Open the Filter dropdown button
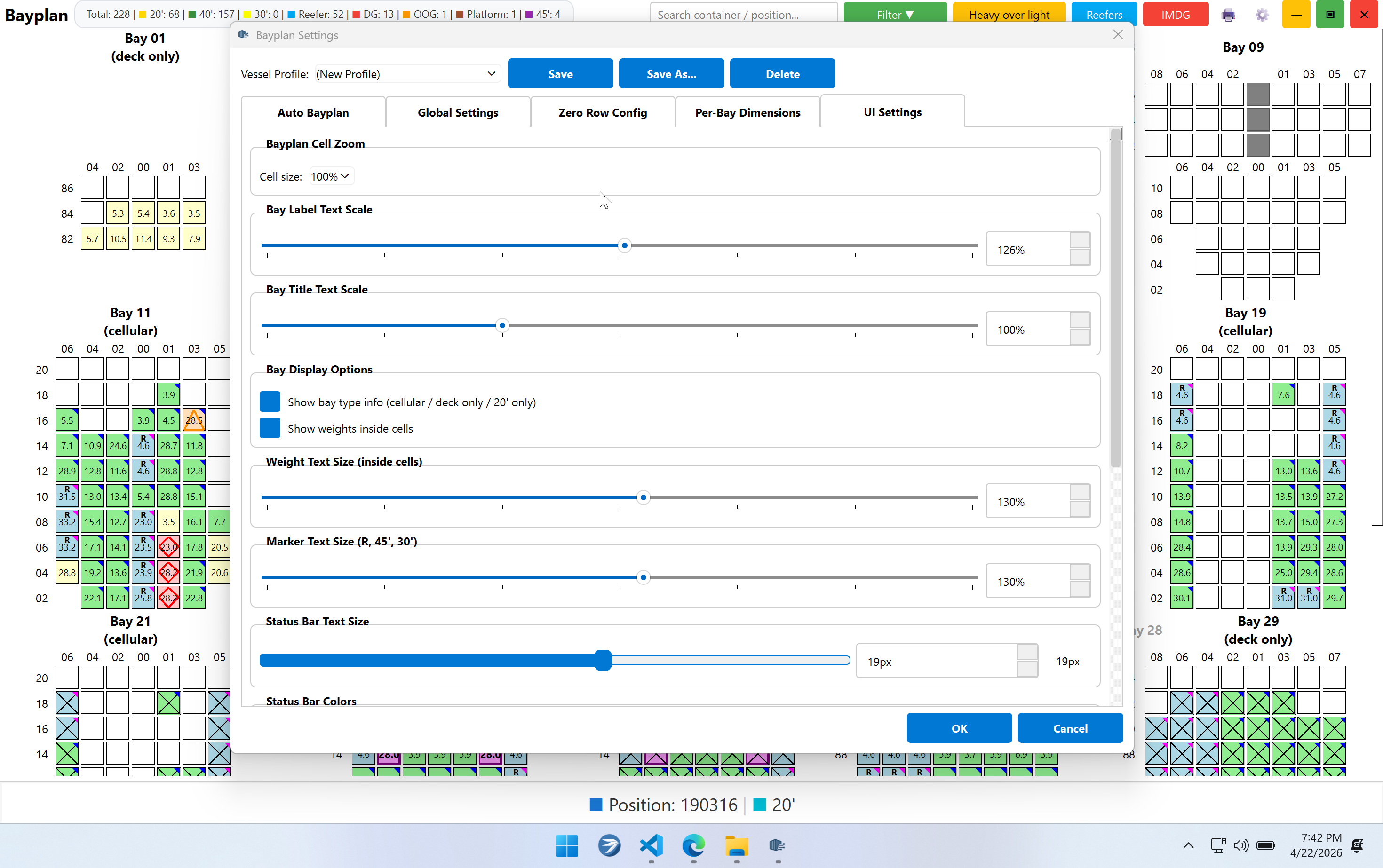Screen dimensions: 1383x868 895,15
